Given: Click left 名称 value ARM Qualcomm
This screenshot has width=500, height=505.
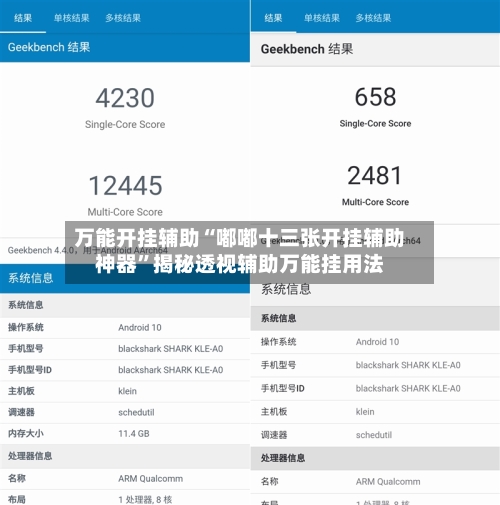Looking at the screenshot, I should point(150,479).
